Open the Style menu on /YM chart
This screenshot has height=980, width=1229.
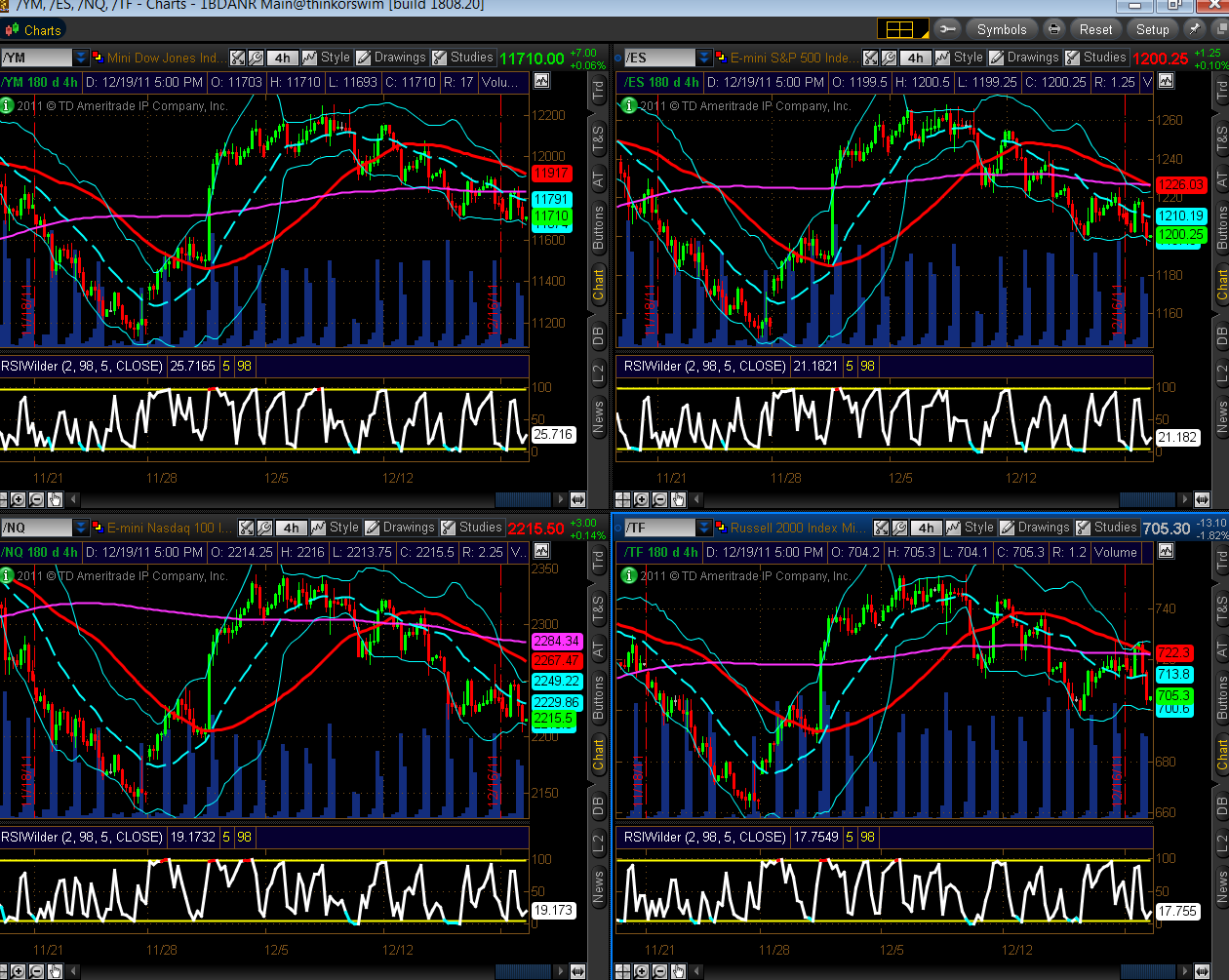coord(327,58)
